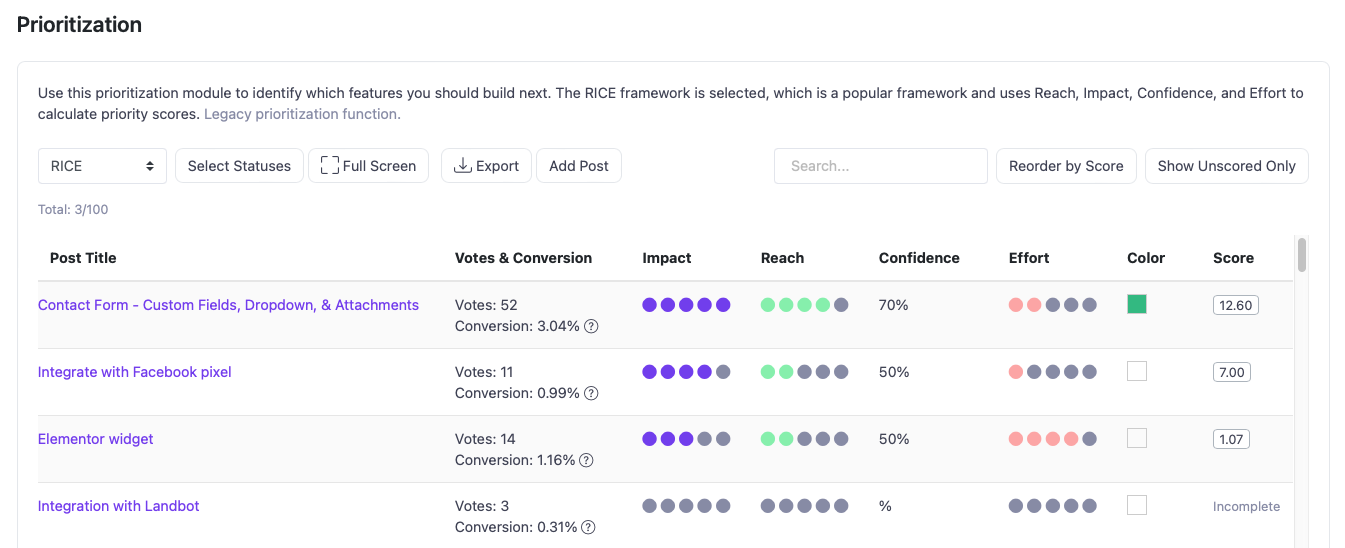Set Elementor widget reach to third dot

[805, 439]
